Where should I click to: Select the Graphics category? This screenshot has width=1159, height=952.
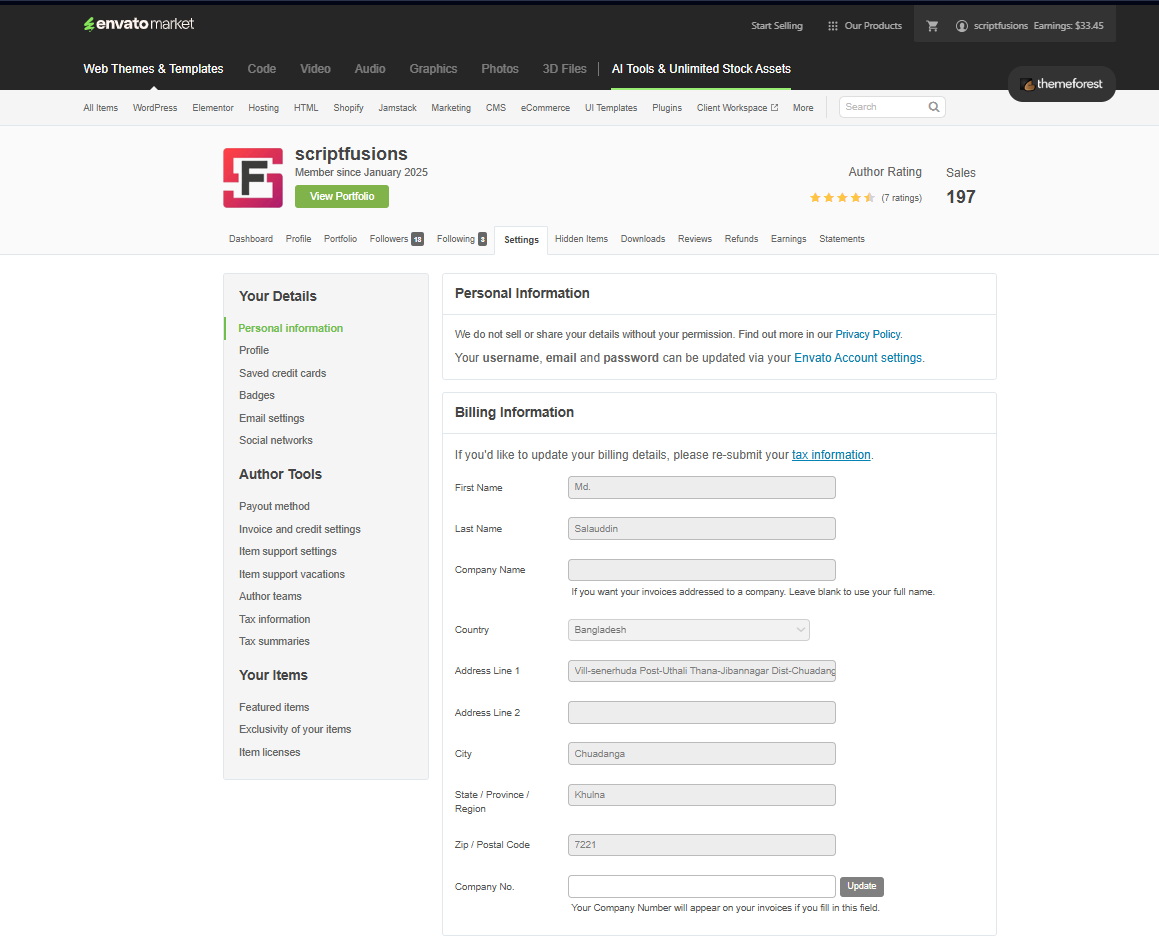coord(433,69)
